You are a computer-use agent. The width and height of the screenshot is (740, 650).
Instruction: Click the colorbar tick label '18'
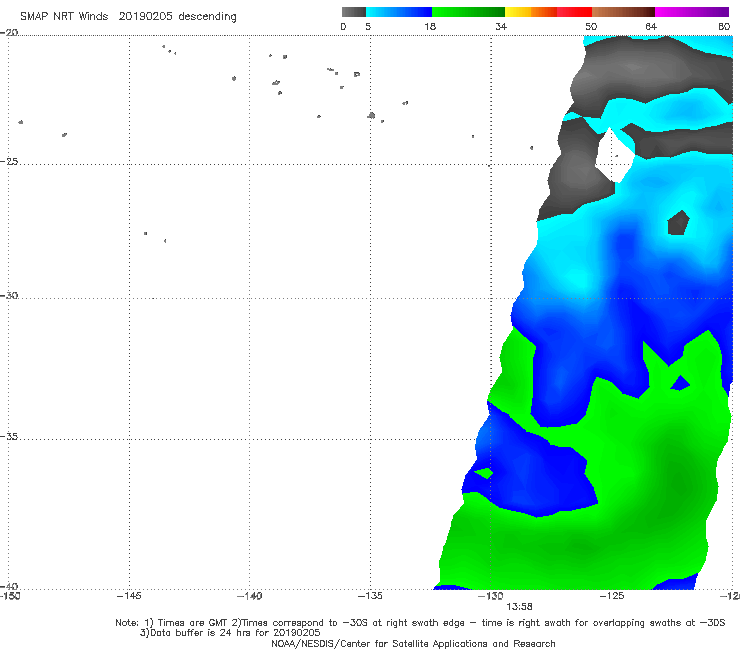430,26
